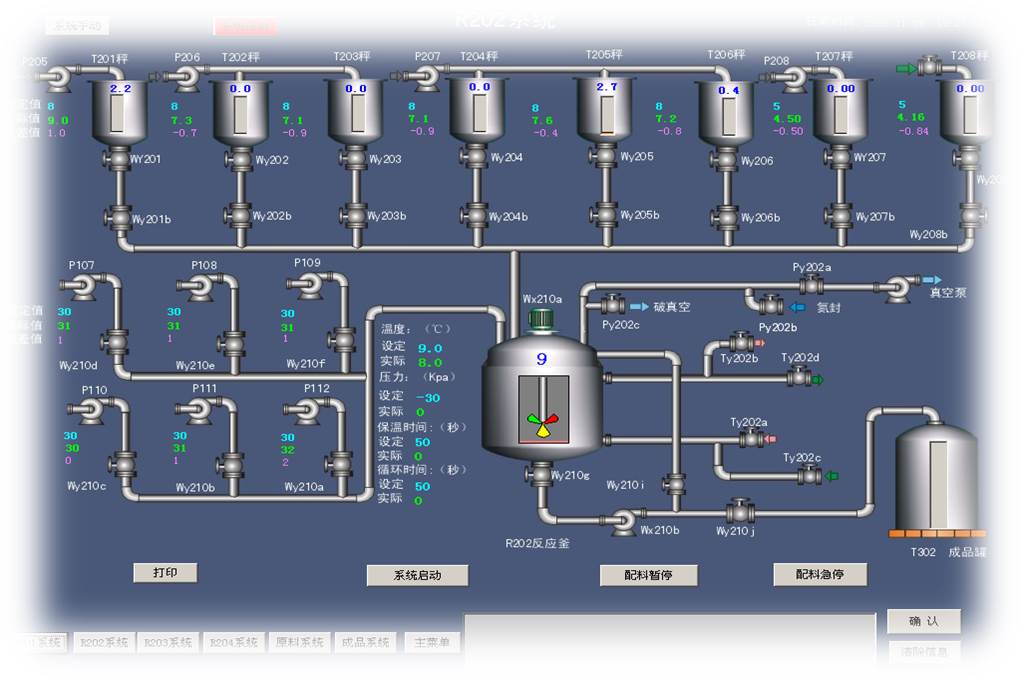The width and height of the screenshot is (1021, 680).
Task: Click the P206 feed pump icon
Action: click(x=187, y=79)
